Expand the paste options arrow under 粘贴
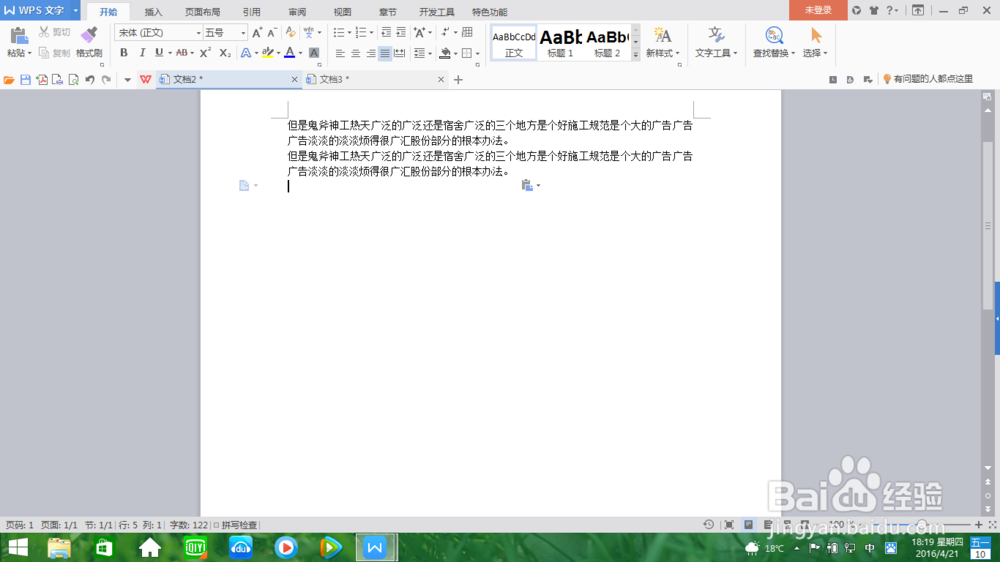The image size is (1000, 562). (x=29, y=54)
